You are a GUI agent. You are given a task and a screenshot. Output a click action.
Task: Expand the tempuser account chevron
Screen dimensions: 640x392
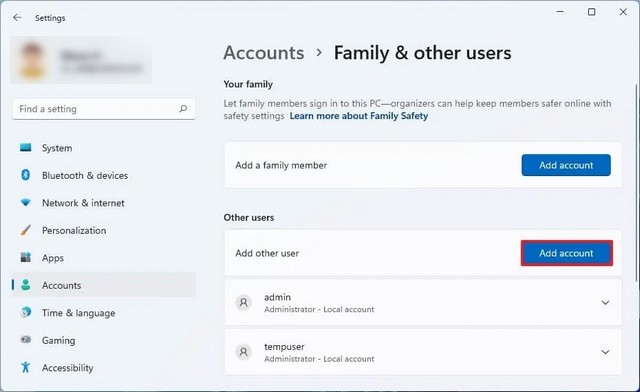coord(605,352)
